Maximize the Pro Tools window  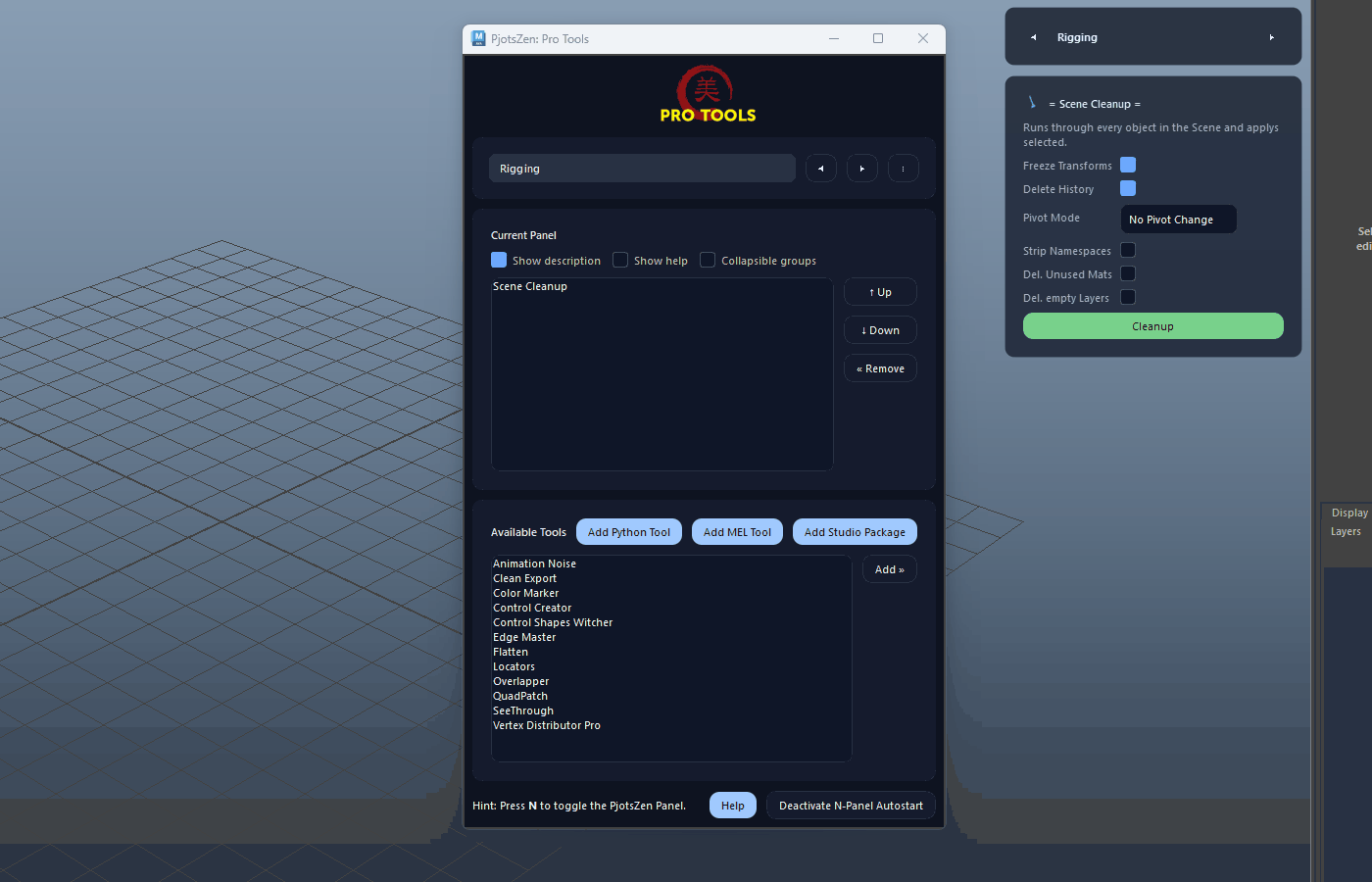tap(878, 38)
